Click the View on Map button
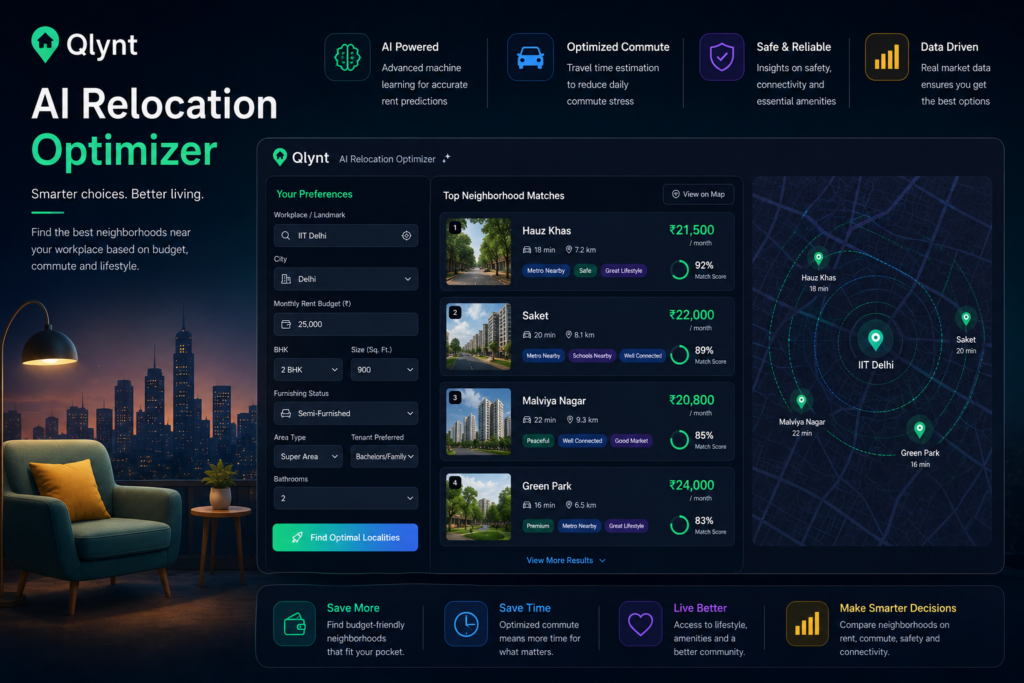The image size is (1024, 683). click(x=698, y=194)
